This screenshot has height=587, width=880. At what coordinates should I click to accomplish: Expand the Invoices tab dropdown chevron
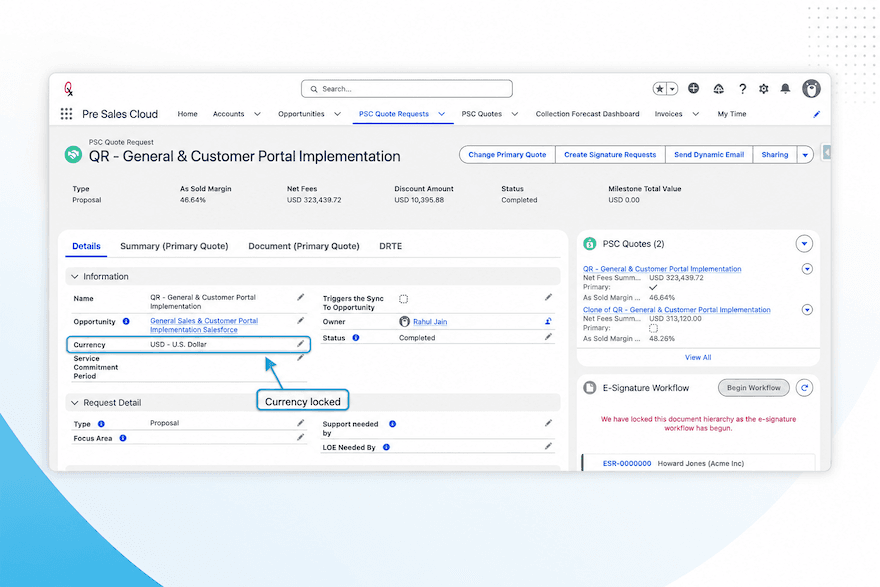pos(695,114)
